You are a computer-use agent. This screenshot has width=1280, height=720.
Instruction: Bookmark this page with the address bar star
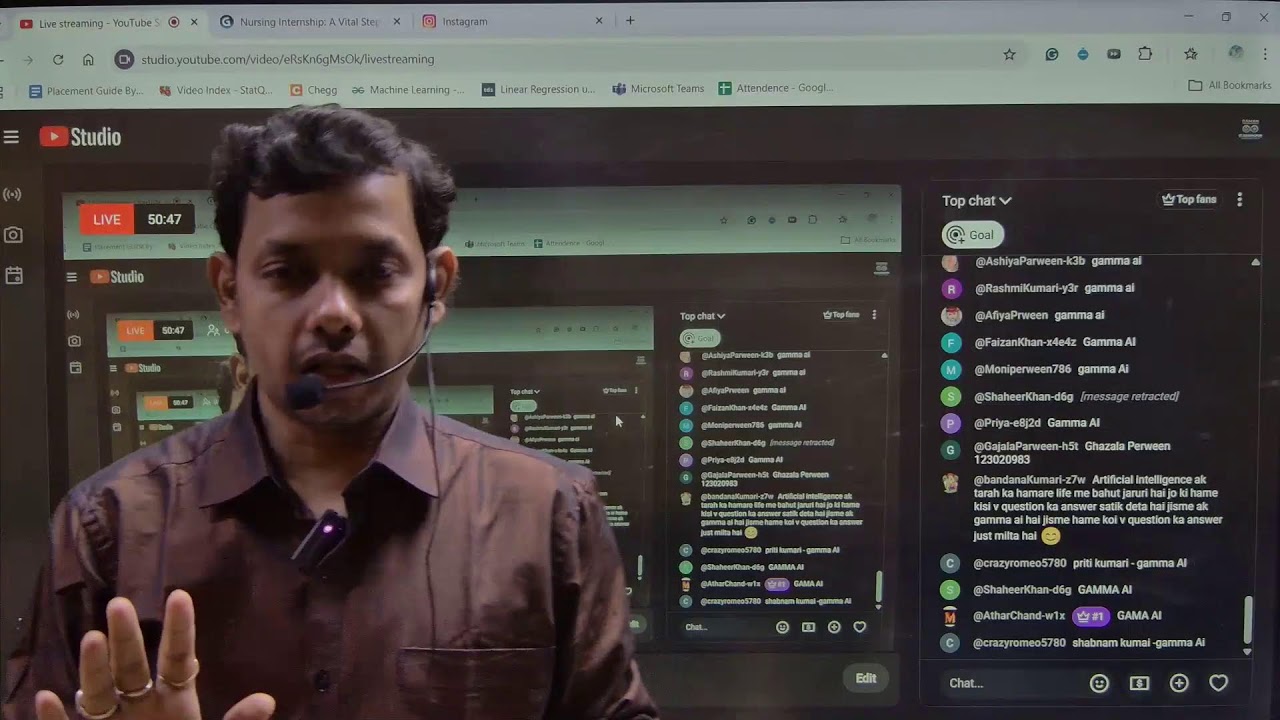point(1009,55)
